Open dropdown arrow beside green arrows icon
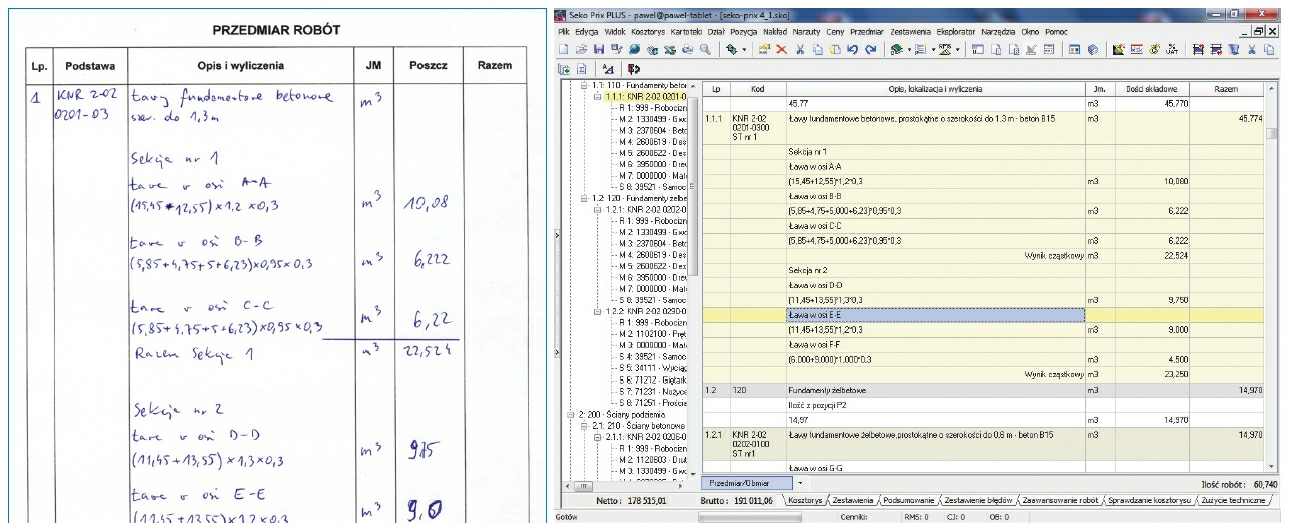 (744, 49)
